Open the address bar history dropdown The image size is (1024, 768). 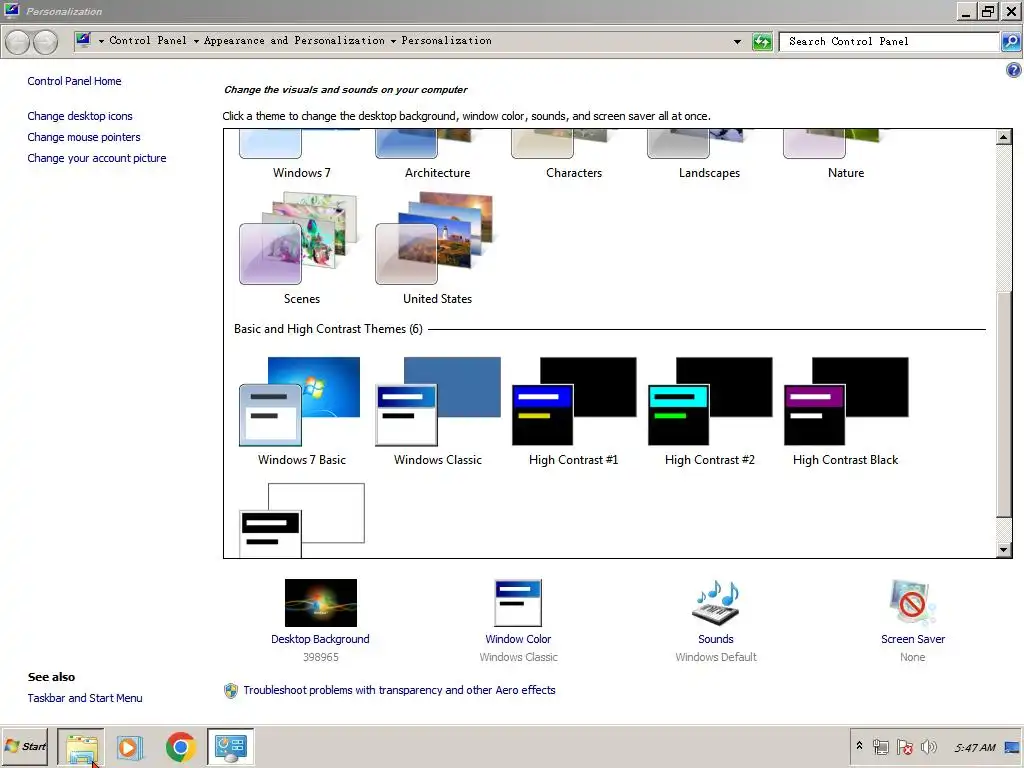click(x=737, y=42)
